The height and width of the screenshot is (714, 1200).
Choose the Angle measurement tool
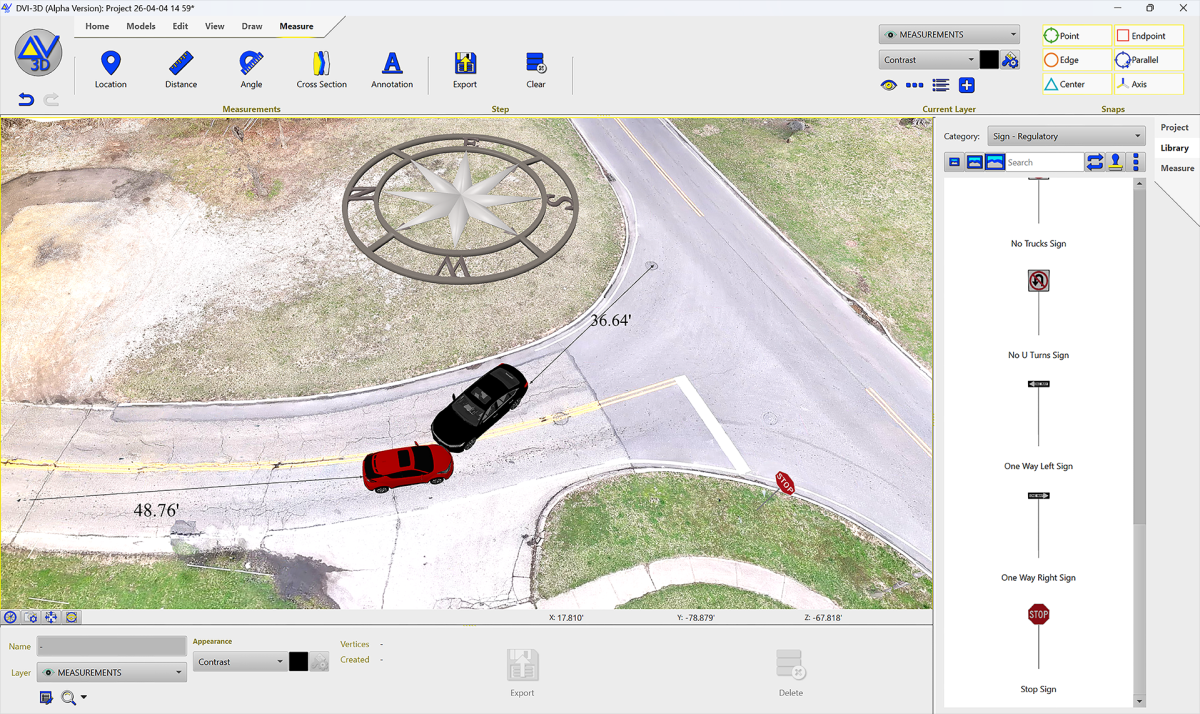251,70
